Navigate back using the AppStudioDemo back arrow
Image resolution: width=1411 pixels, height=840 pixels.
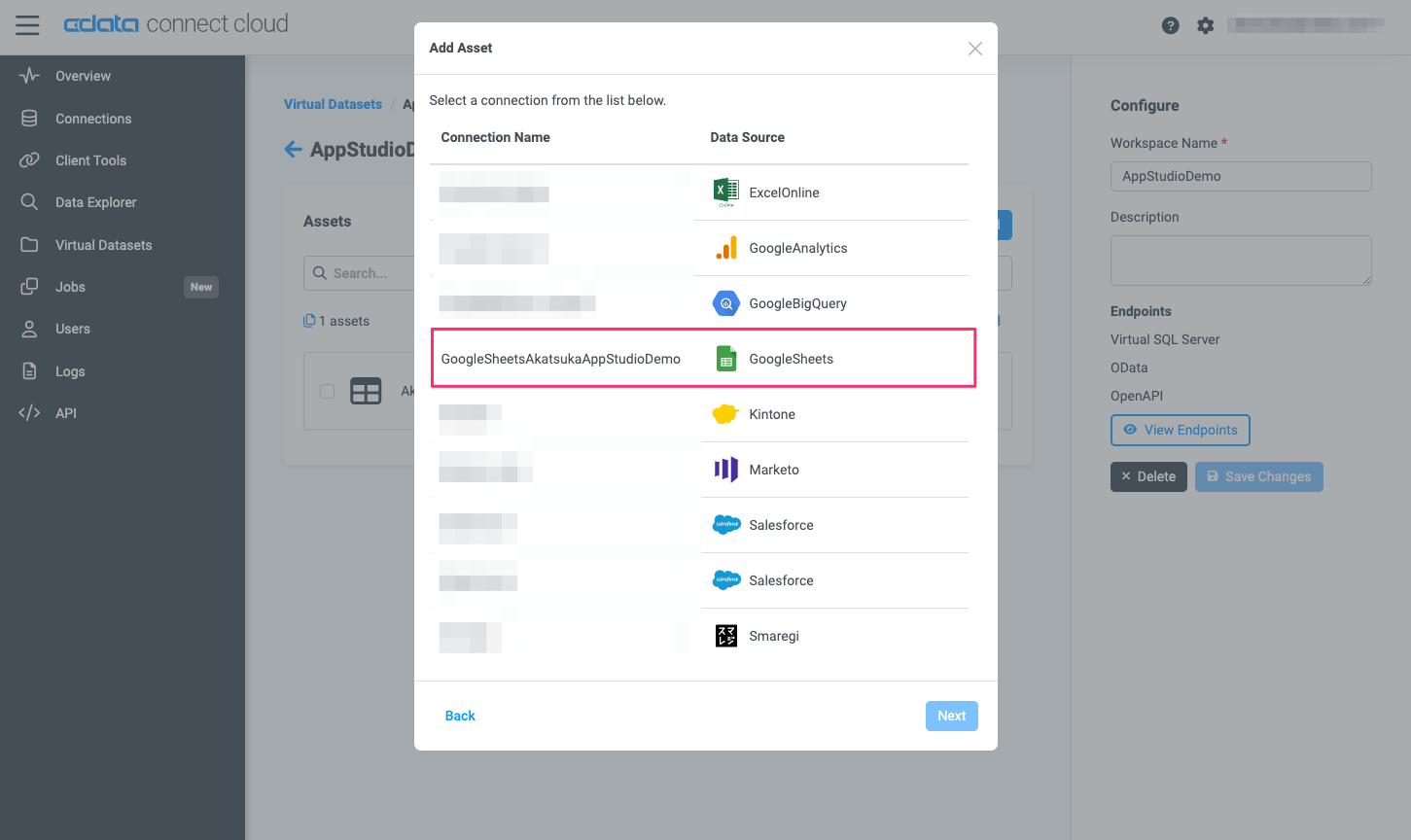293,149
